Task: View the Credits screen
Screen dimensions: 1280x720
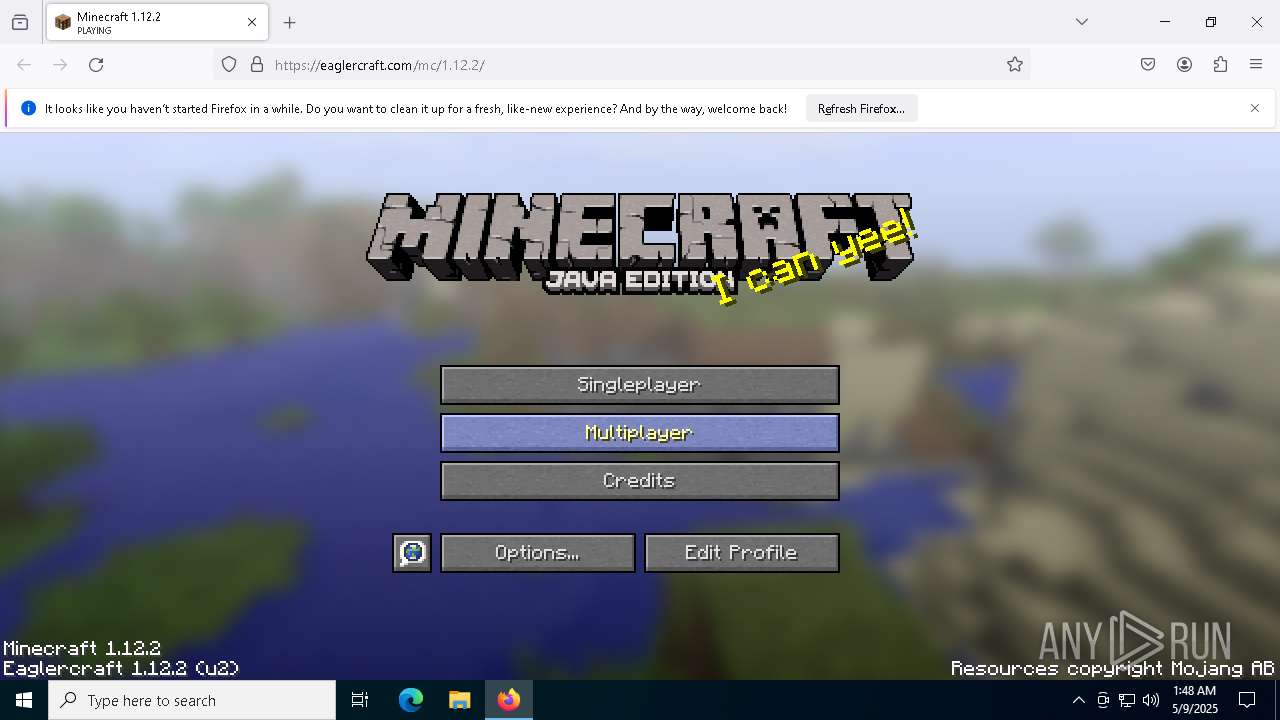Action: click(x=640, y=481)
